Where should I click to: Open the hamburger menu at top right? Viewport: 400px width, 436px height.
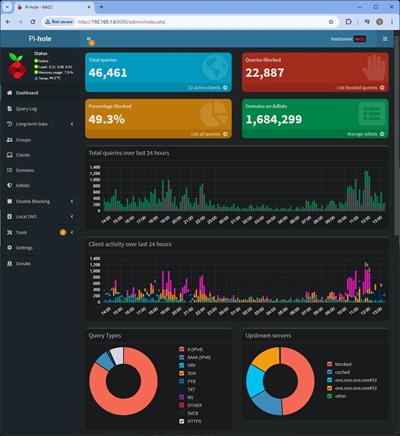point(385,39)
